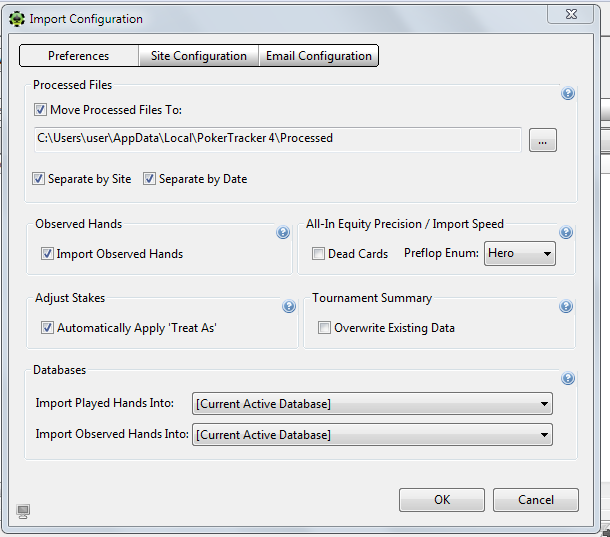The height and width of the screenshot is (537, 610).
Task: Click the processed files path field
Action: 277,139
